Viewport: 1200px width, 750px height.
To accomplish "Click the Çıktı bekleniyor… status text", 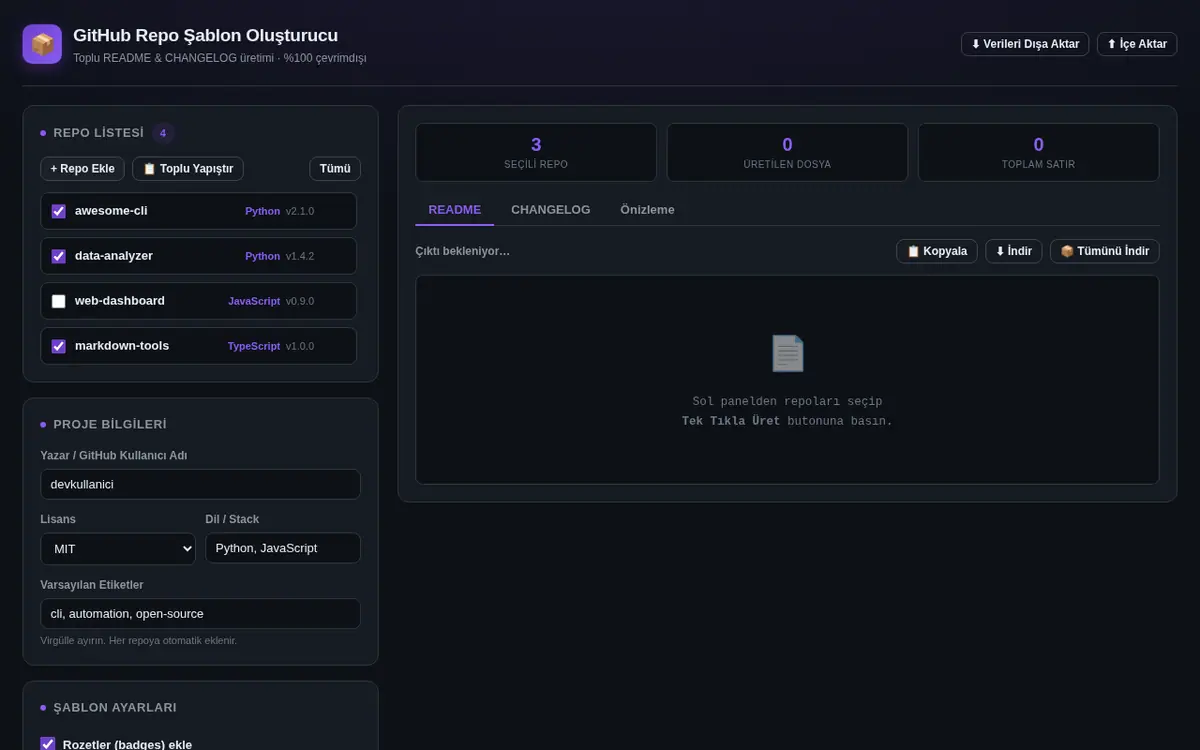I will (x=462, y=251).
